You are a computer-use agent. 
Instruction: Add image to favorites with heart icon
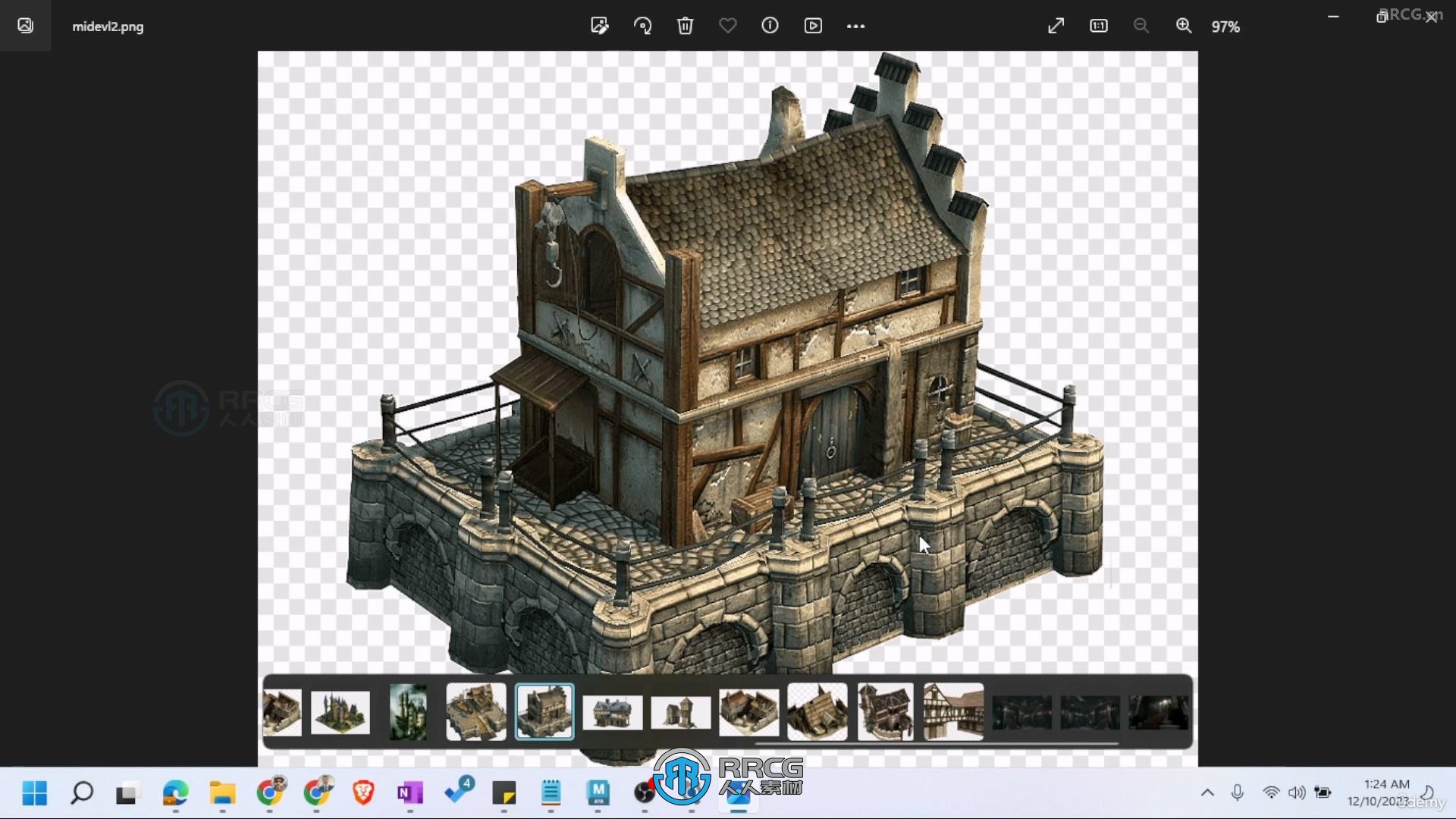click(728, 26)
